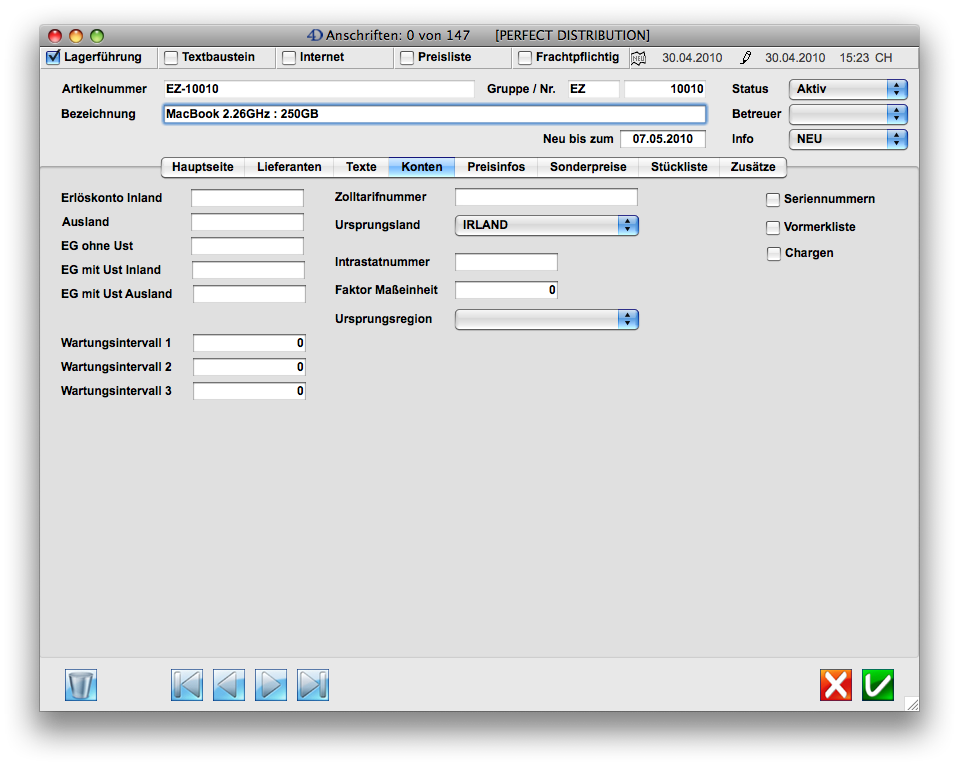Screen dimensions: 959x766
Task: Jump to first record arrow icon
Action: [x=187, y=685]
